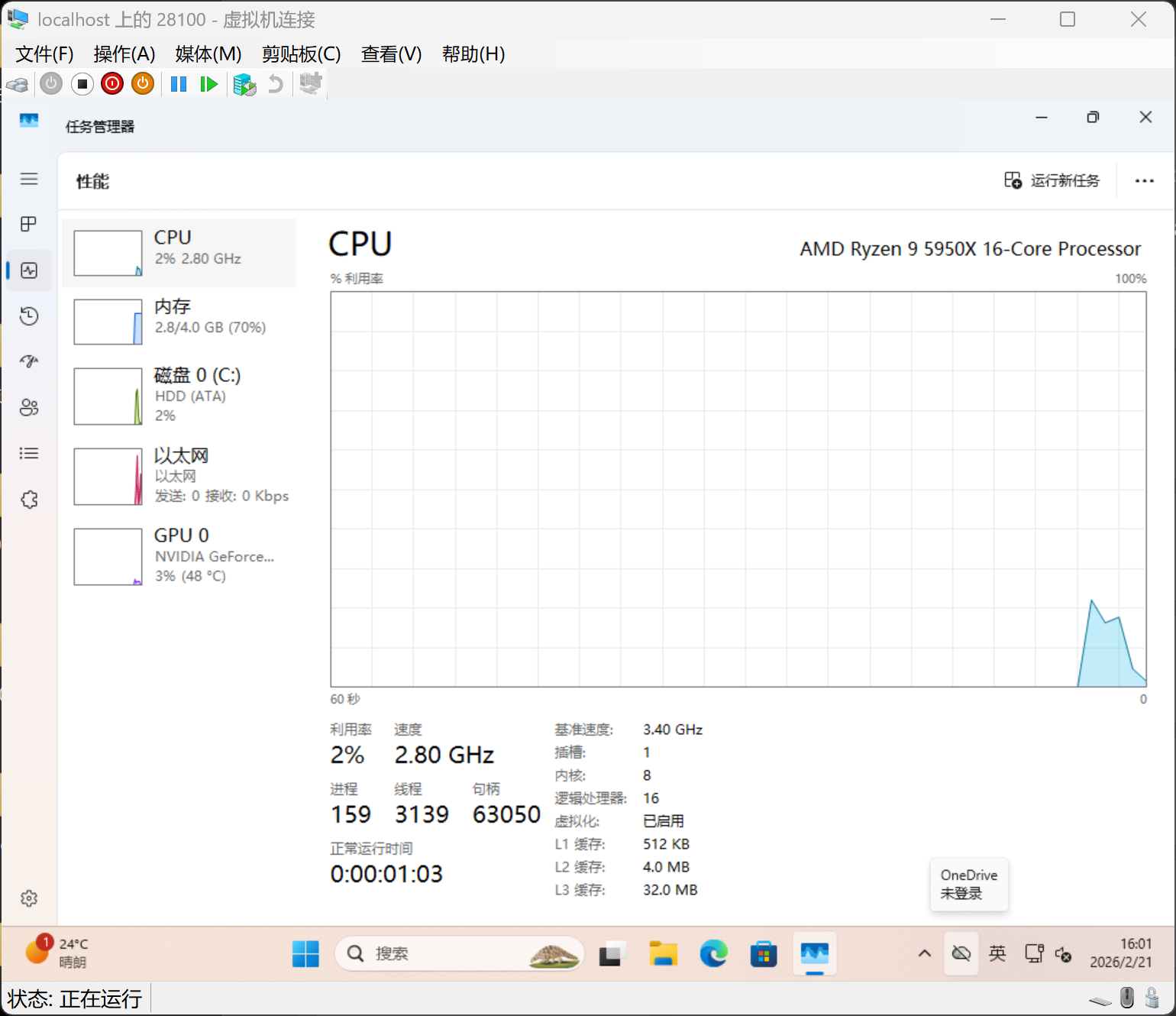Open the 操作(A) menu

124,54
